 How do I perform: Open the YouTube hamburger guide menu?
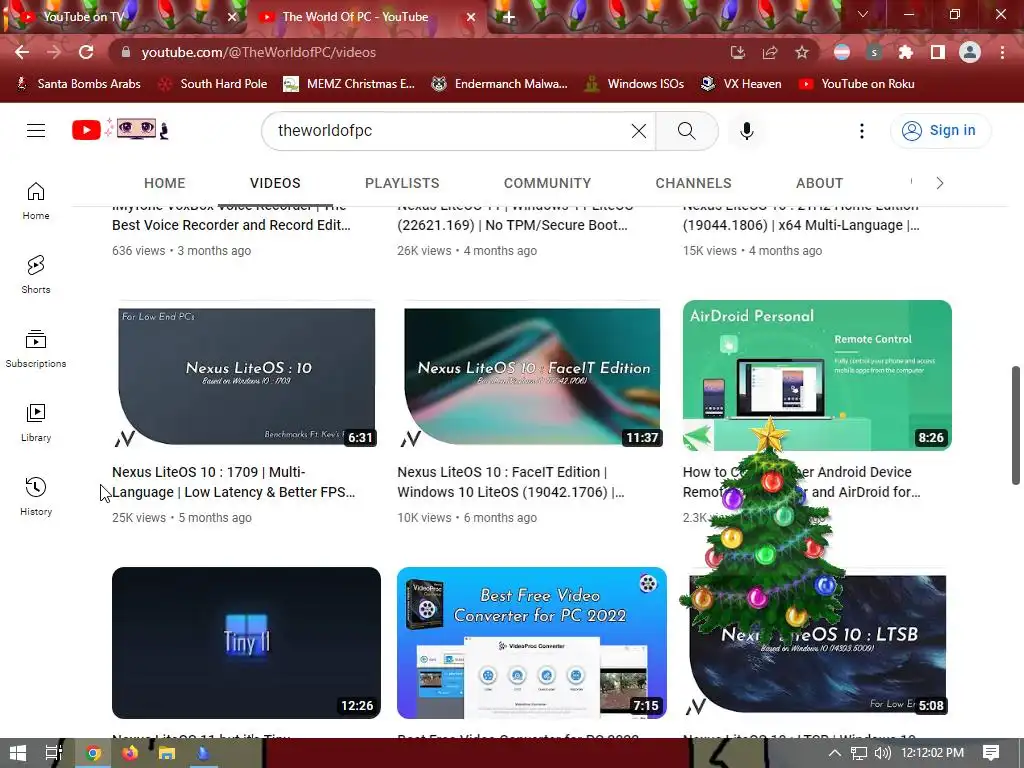[x=36, y=131]
